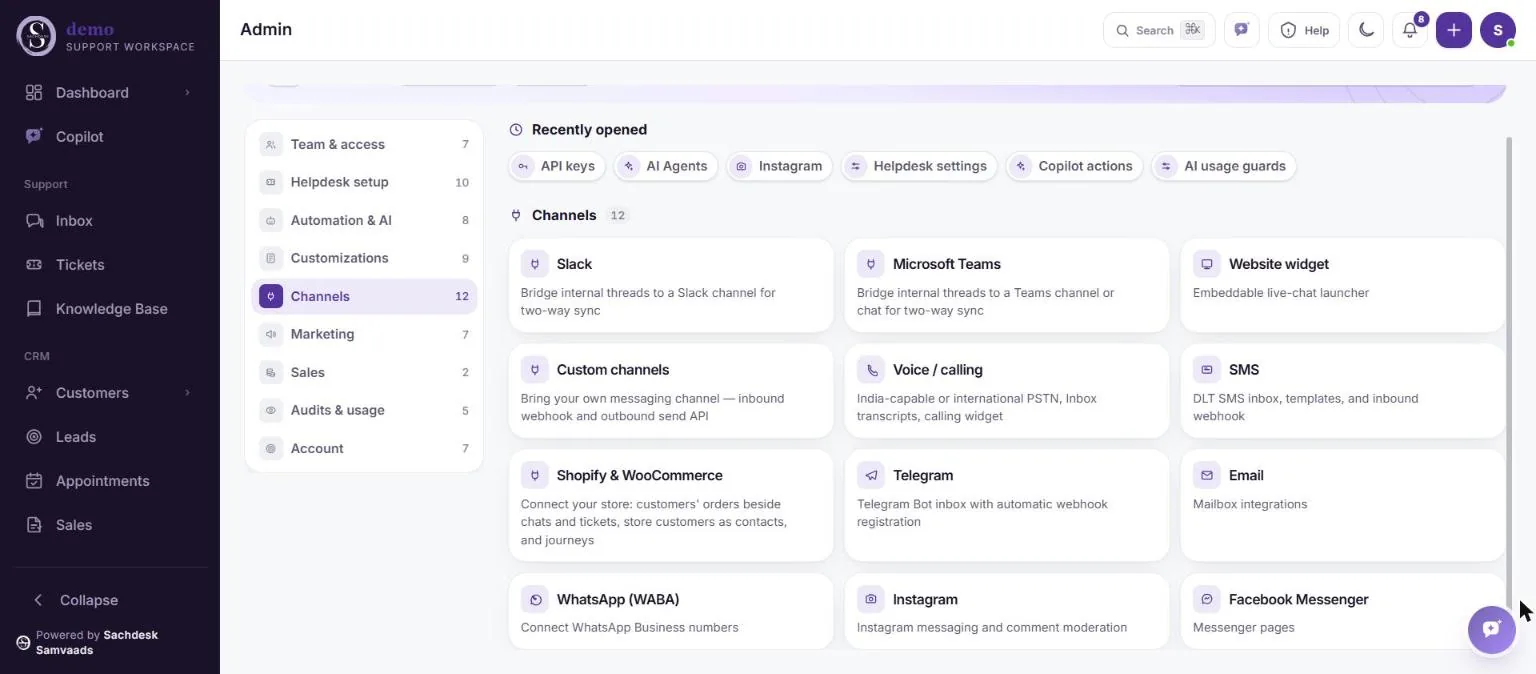
Task: Select Customizations category
Action: click(364, 259)
